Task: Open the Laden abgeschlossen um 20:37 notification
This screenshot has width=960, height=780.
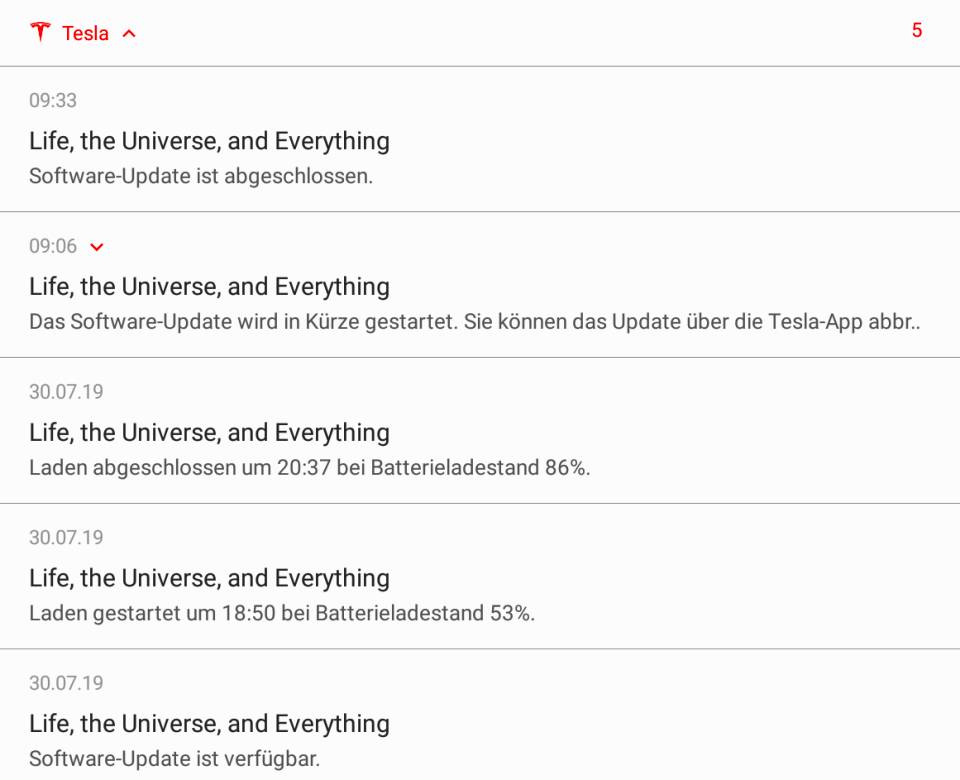Action: 480,430
